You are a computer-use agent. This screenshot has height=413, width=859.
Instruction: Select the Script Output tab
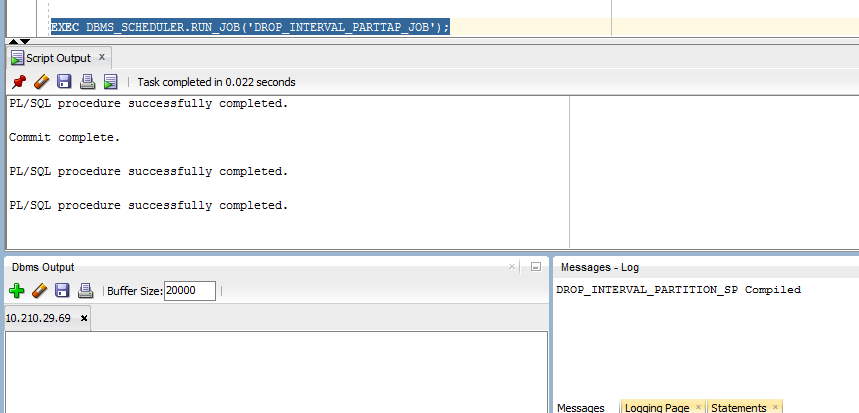tap(56, 58)
